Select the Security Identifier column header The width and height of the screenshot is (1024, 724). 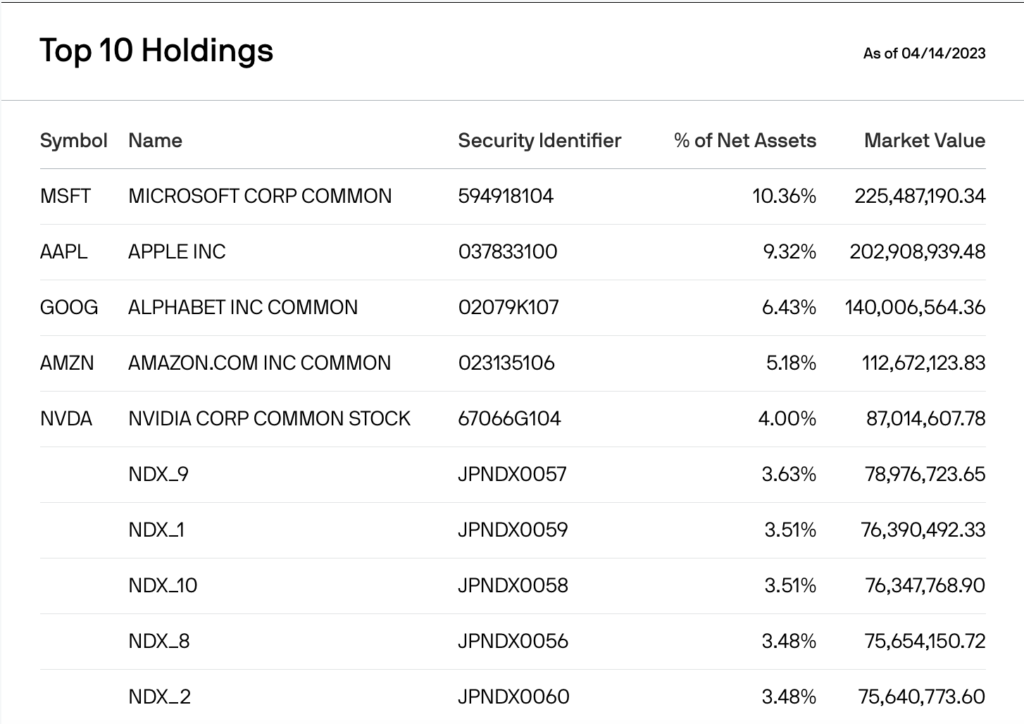pos(539,141)
